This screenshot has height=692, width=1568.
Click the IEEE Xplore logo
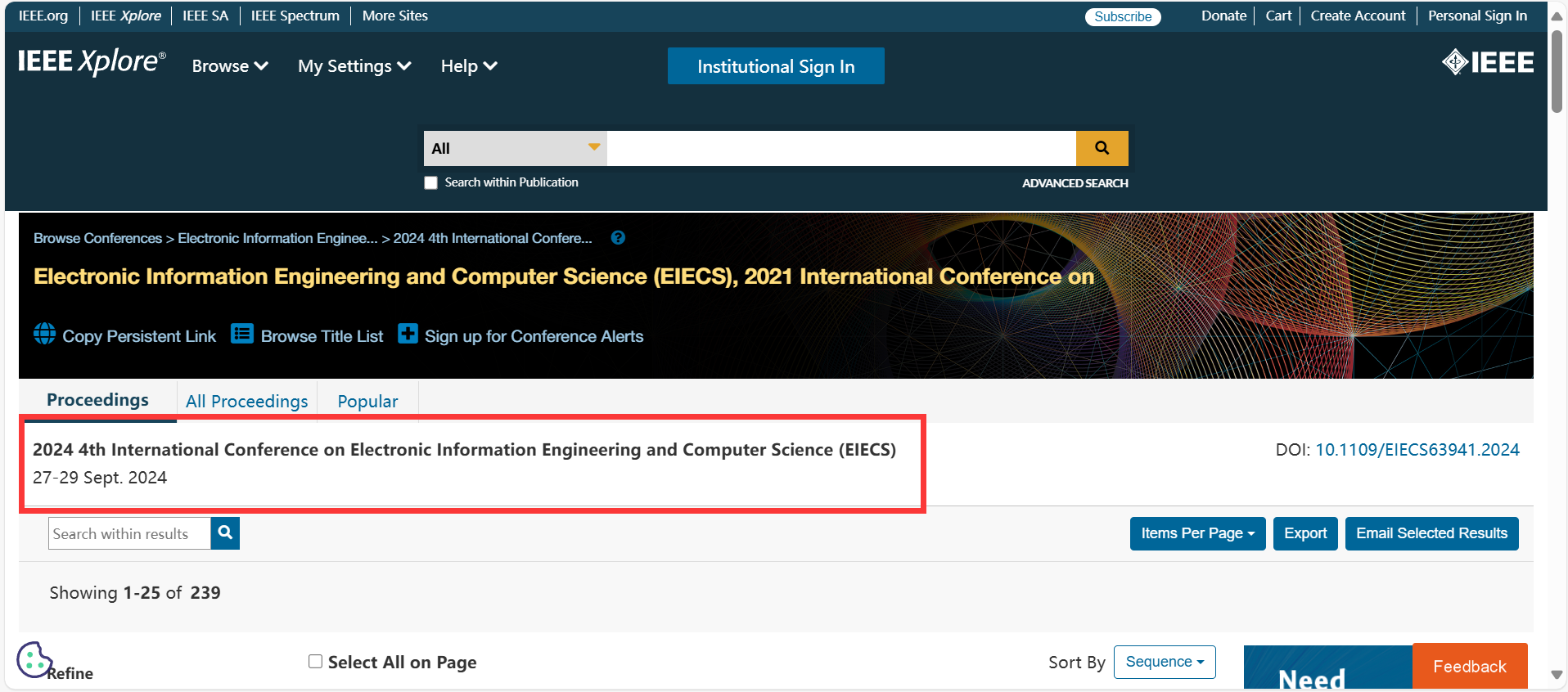[x=92, y=62]
